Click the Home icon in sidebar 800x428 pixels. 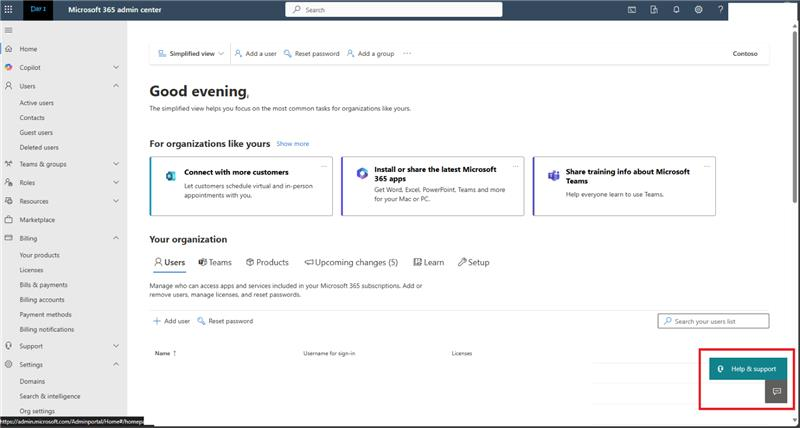click(x=9, y=49)
